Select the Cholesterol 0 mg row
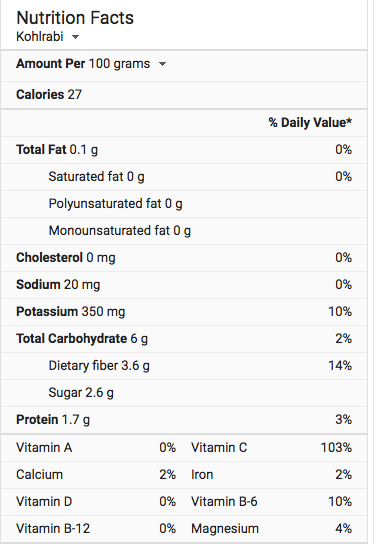This screenshot has width=374, height=544. click(184, 258)
